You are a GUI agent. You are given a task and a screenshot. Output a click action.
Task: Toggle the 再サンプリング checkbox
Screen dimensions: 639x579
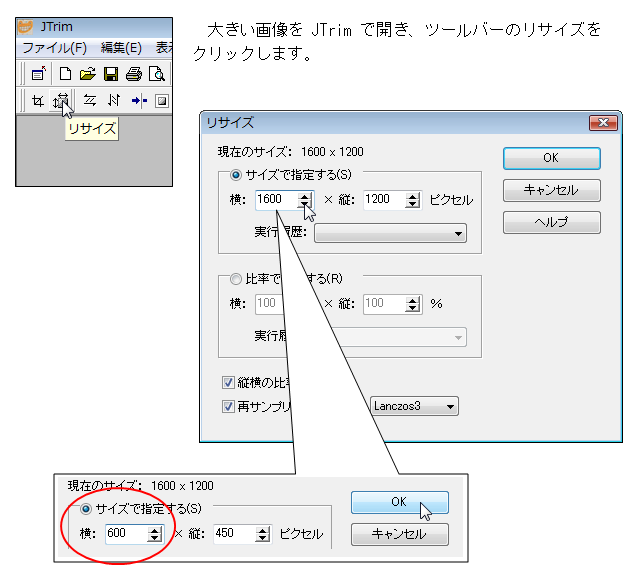tap(228, 406)
